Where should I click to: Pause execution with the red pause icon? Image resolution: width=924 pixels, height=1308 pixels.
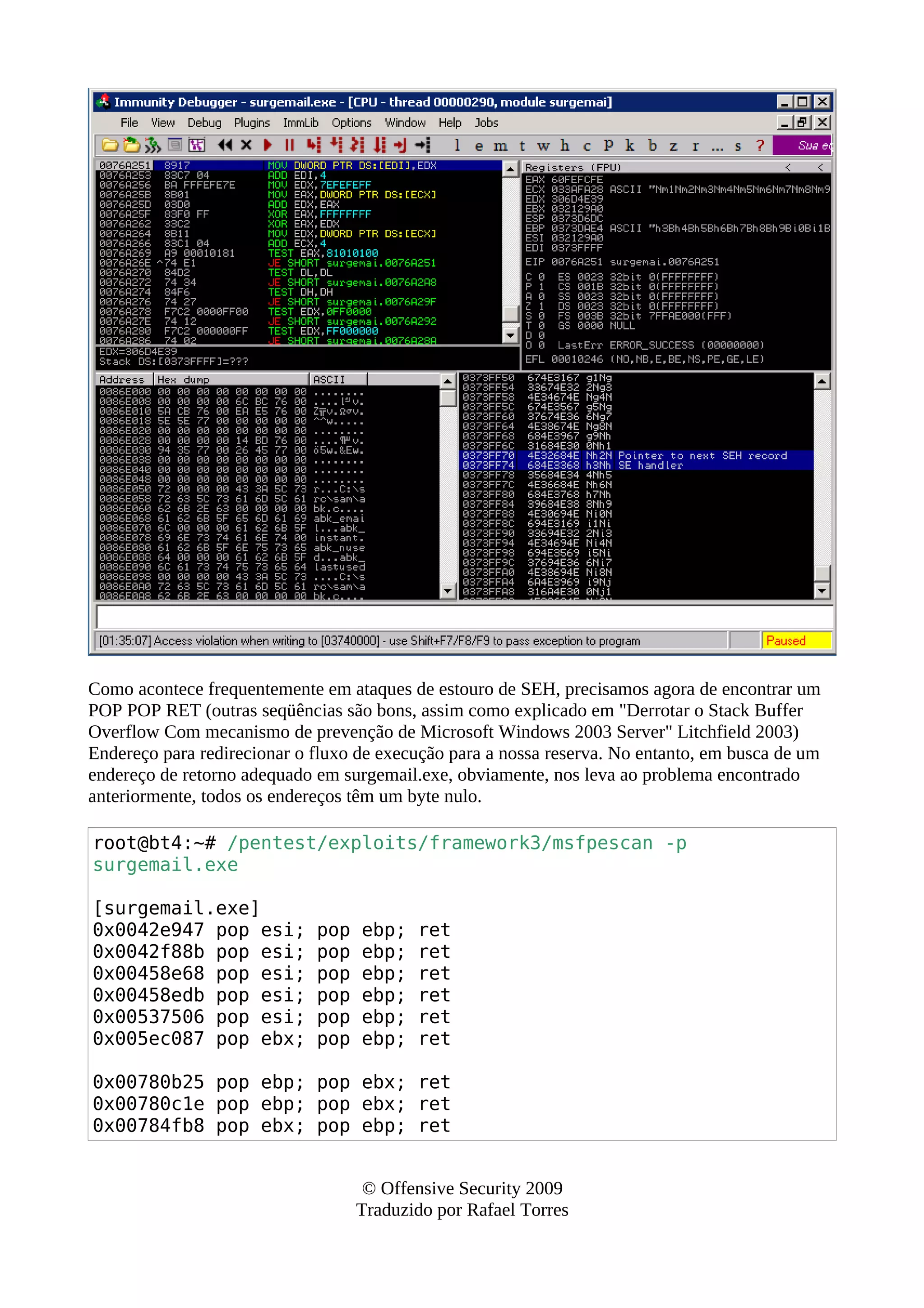coord(289,145)
